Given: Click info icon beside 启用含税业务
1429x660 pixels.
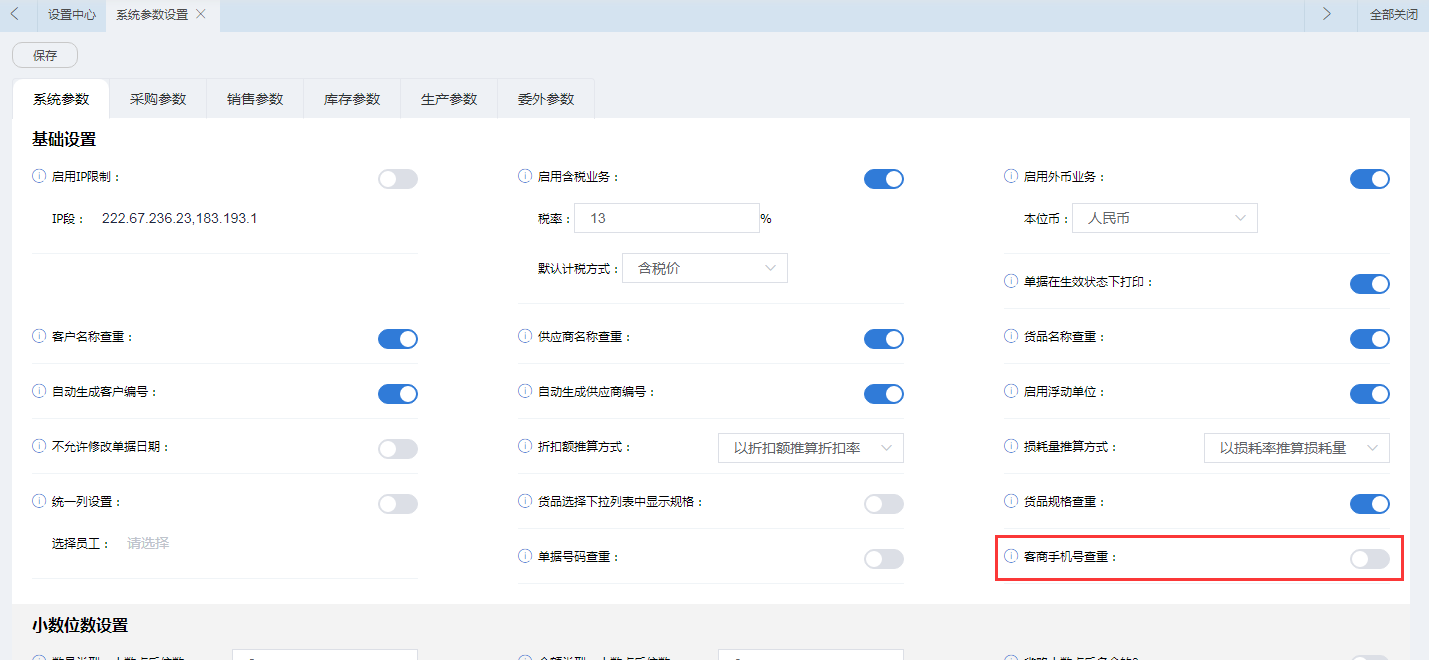Looking at the screenshot, I should [525, 176].
